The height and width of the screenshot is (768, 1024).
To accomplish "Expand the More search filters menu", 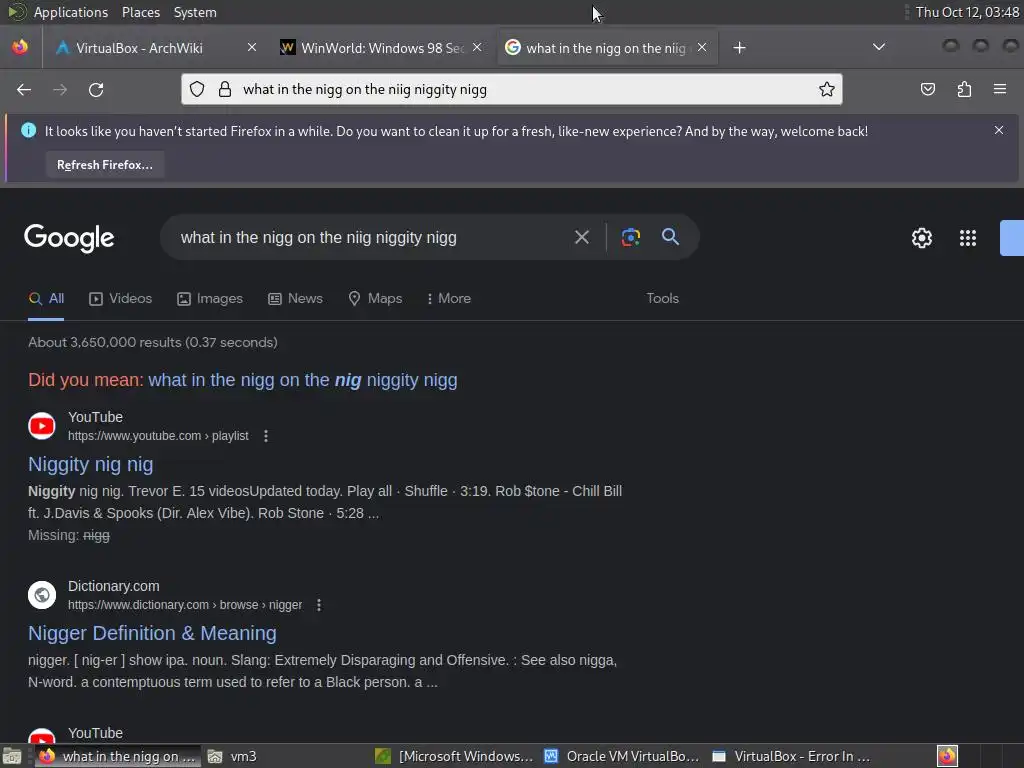I will tap(448, 298).
